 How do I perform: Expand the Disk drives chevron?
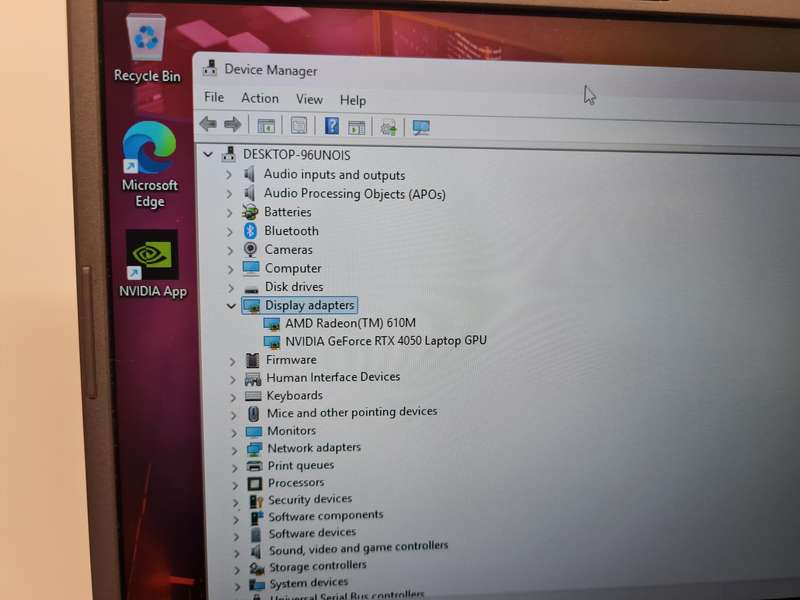(231, 288)
